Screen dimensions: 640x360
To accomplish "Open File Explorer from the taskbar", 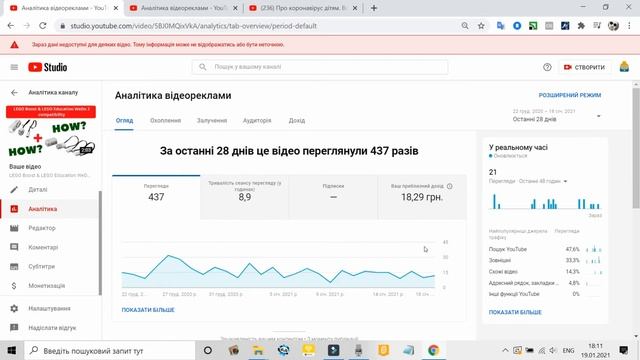I will point(258,350).
